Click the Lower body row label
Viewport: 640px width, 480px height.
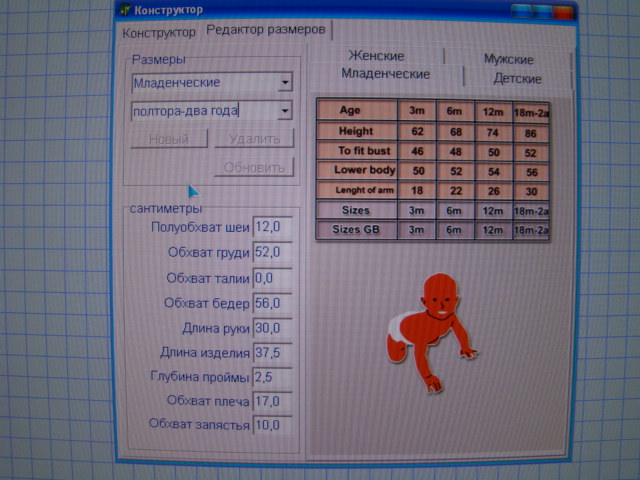[x=356, y=170]
